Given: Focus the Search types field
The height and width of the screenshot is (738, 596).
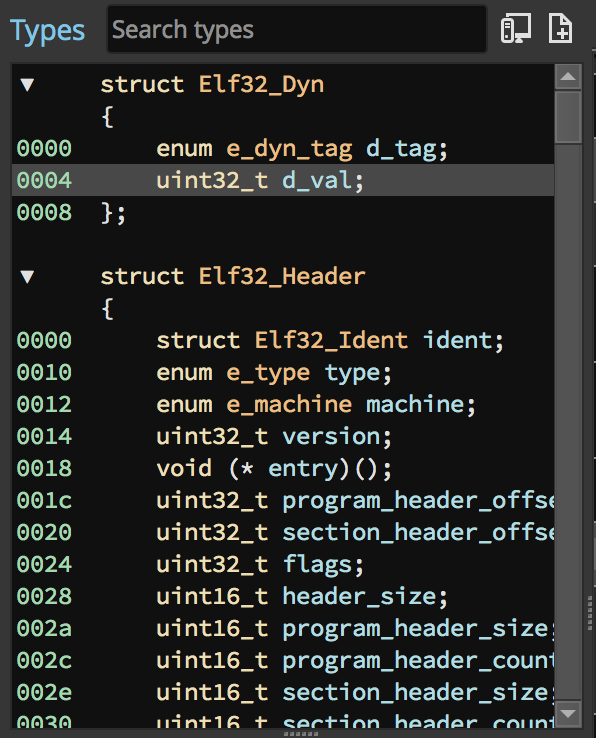Looking at the screenshot, I should point(297,29).
